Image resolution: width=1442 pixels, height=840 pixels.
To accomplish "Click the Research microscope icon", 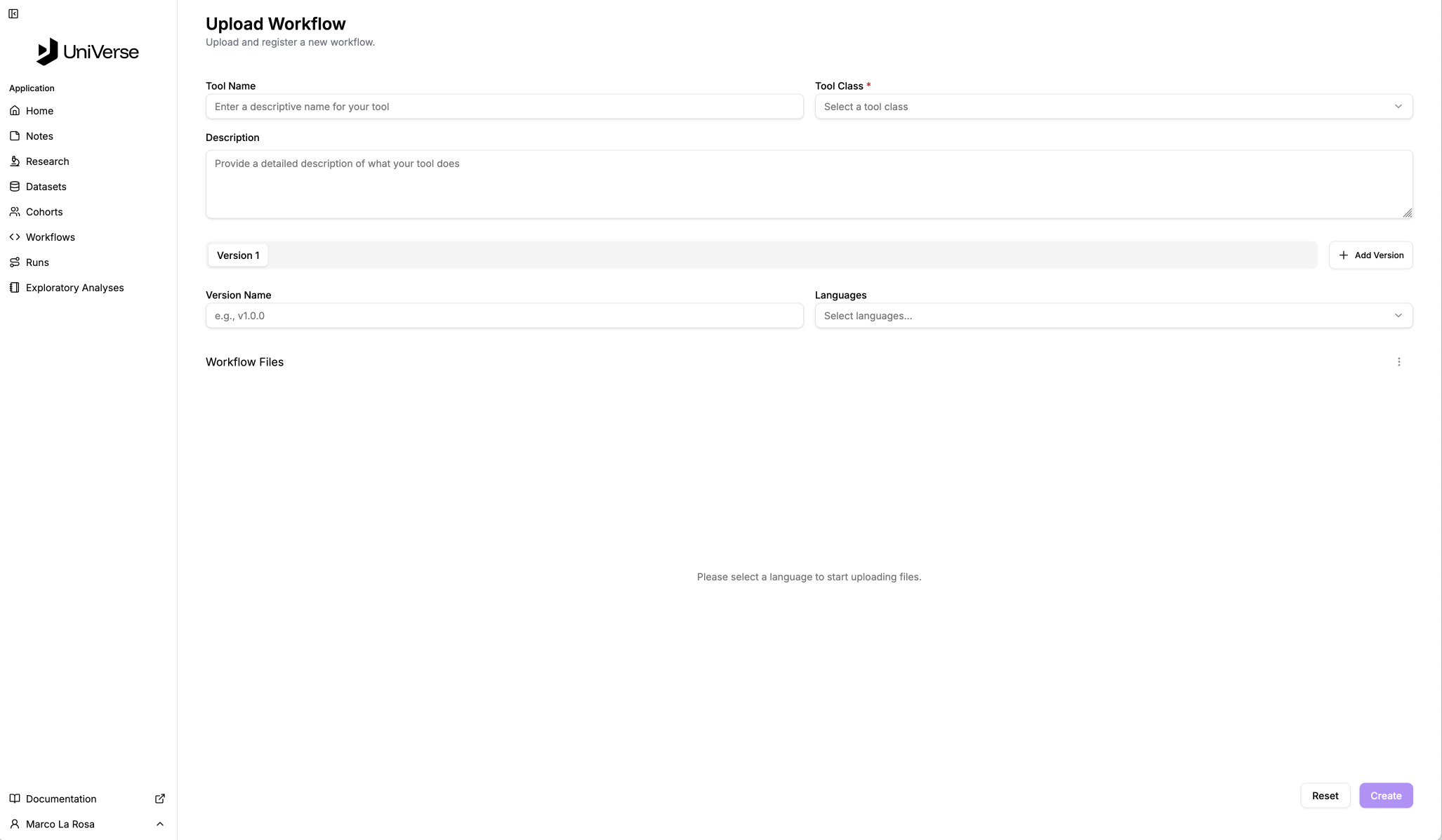I will [15, 161].
